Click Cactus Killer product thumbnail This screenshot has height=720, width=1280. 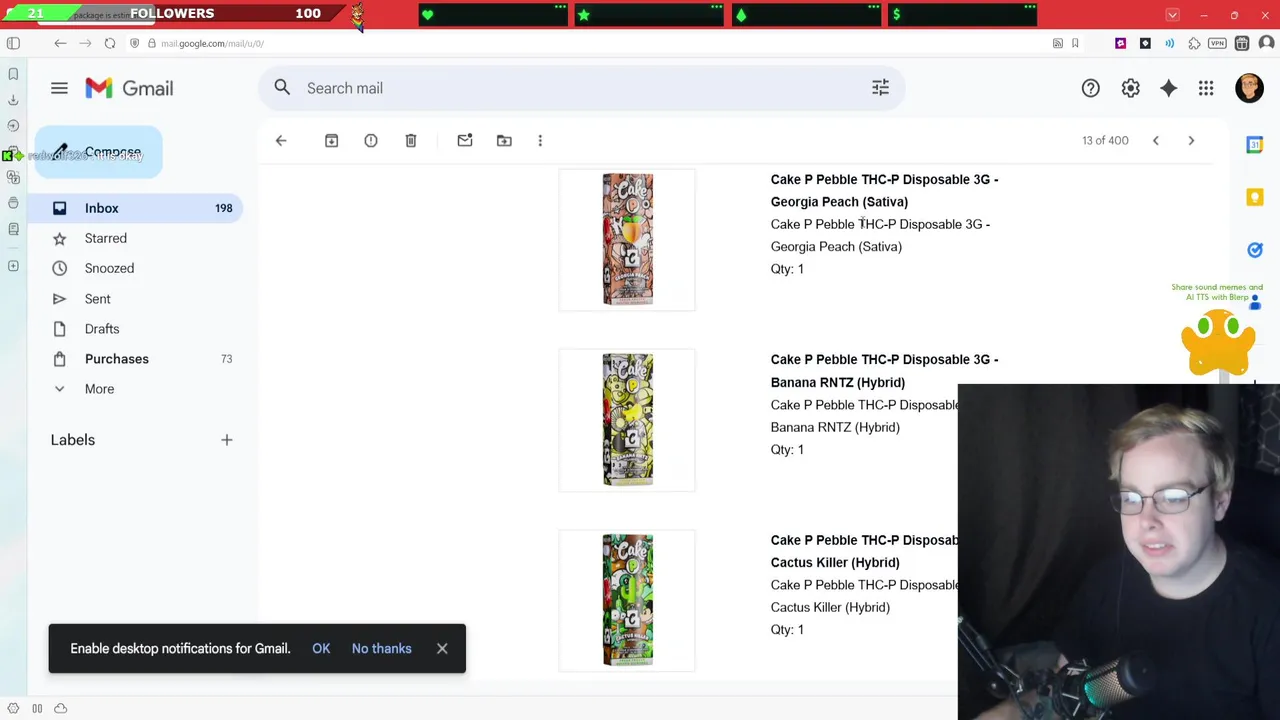(627, 600)
